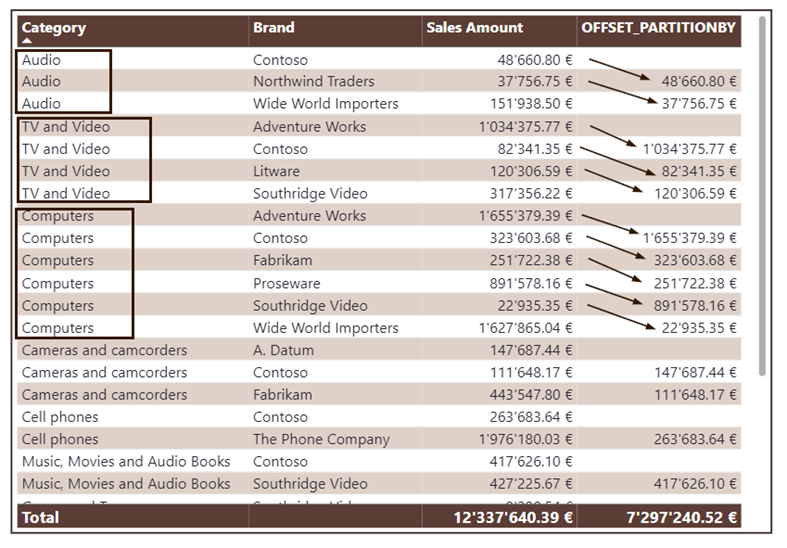787x548 pixels.
Task: Click Adventure Works in the TV and Video row
Action: (310, 126)
